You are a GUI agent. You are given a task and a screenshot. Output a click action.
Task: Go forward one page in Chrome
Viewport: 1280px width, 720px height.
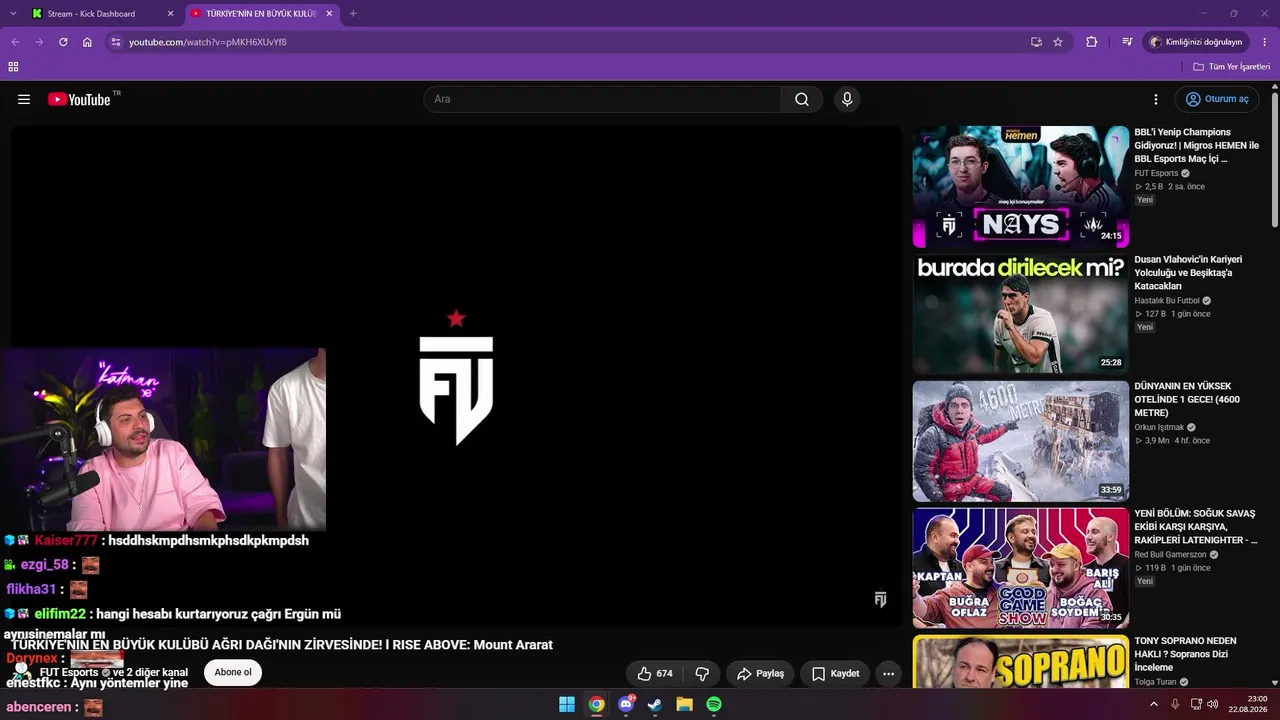pyautogui.click(x=39, y=42)
